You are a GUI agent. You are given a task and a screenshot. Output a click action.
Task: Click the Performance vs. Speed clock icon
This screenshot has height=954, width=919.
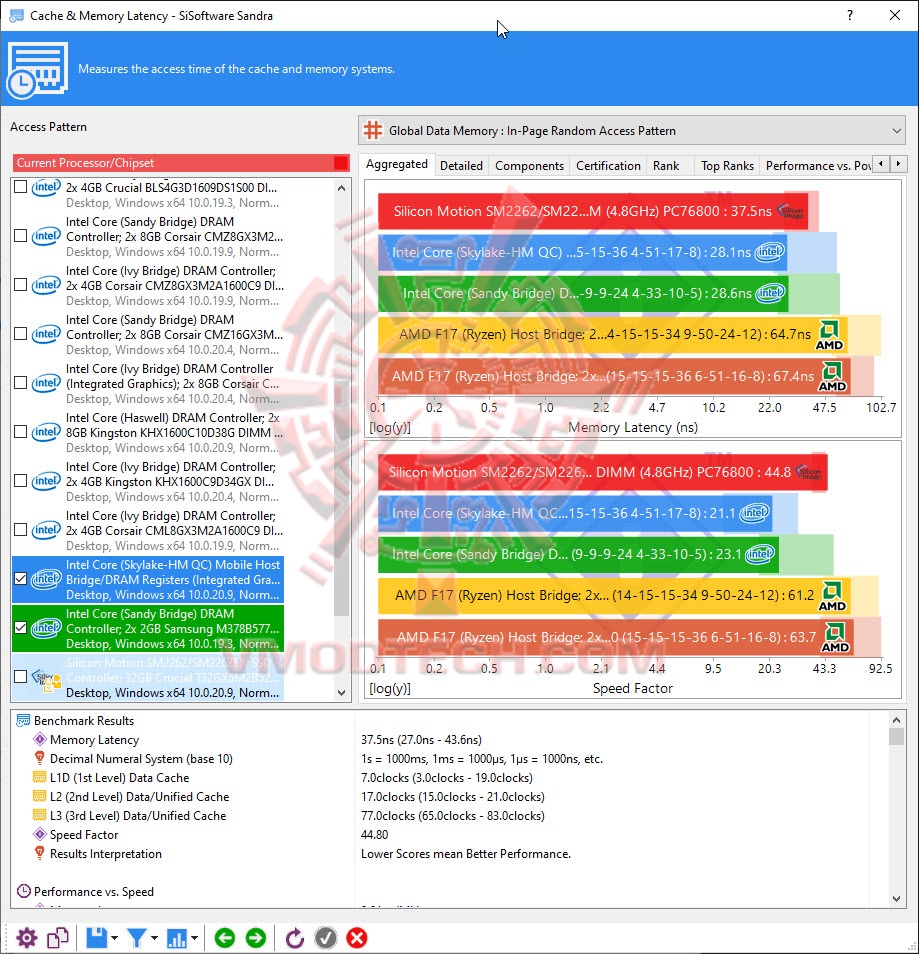23,891
